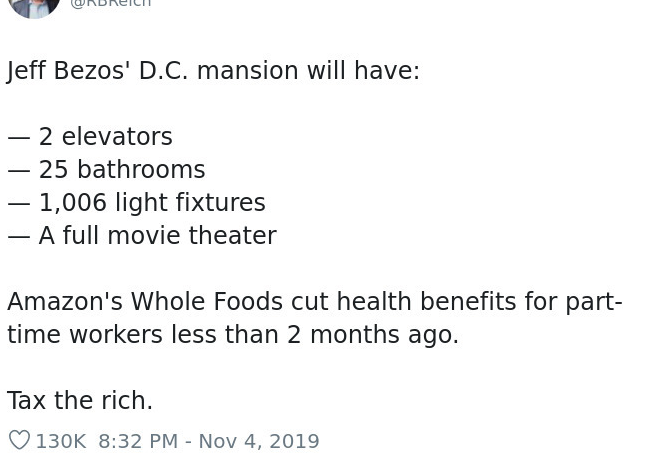Select the "2 elevators" line

pyautogui.click(x=90, y=137)
